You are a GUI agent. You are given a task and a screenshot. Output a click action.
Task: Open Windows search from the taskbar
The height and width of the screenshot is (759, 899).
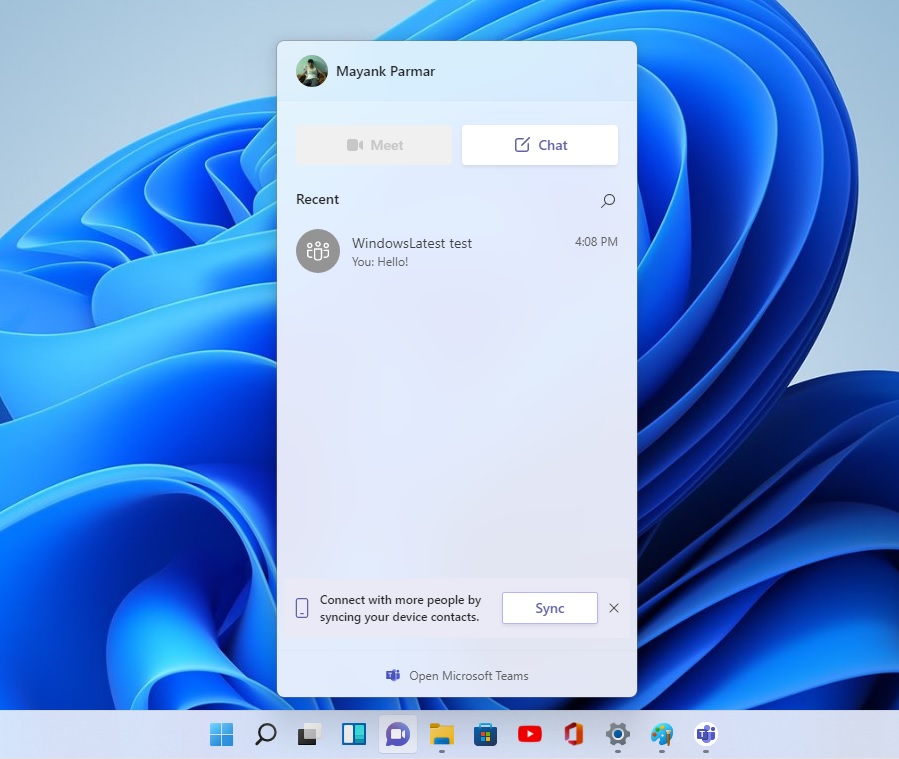265,734
